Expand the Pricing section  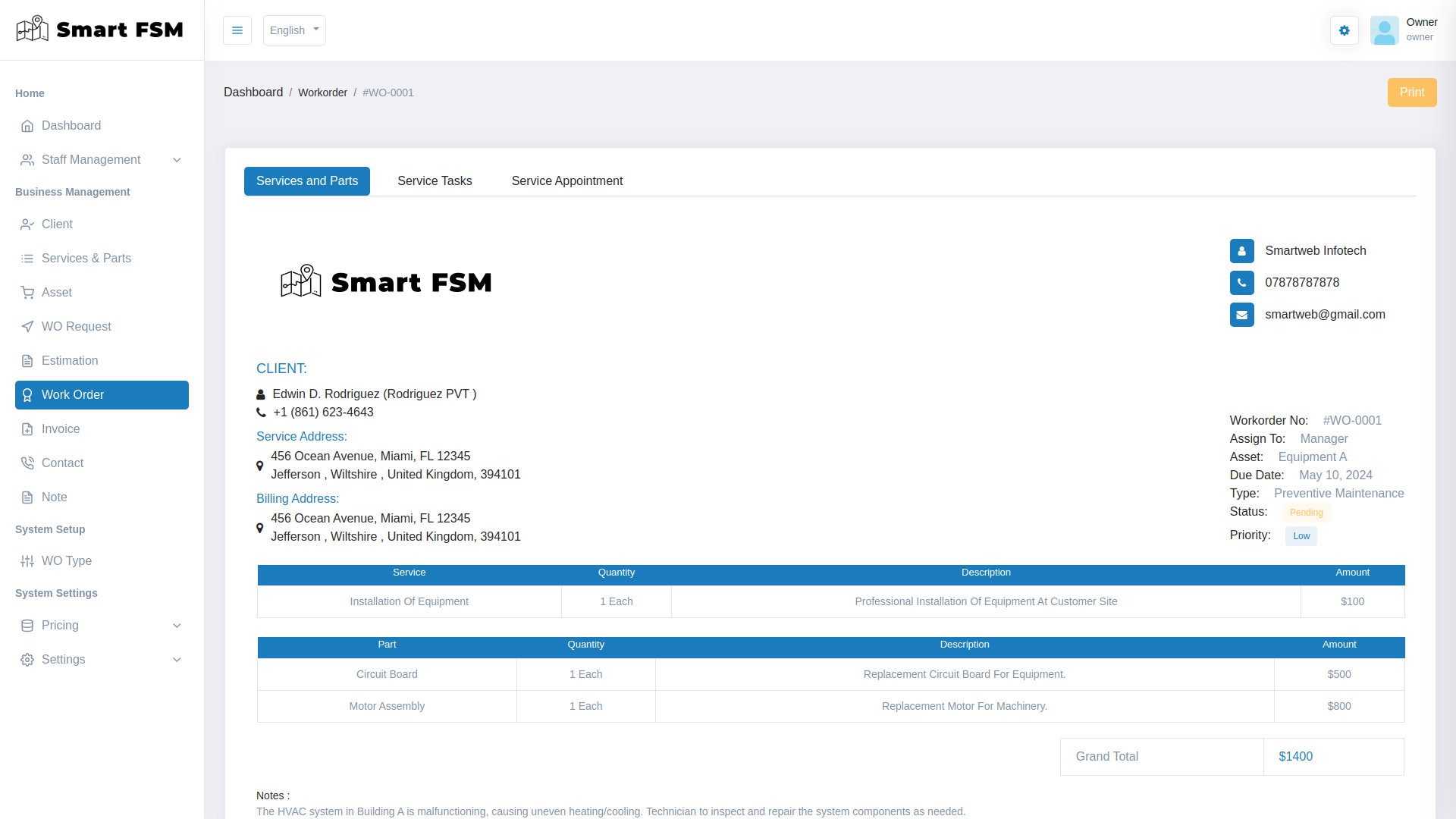click(x=61, y=626)
